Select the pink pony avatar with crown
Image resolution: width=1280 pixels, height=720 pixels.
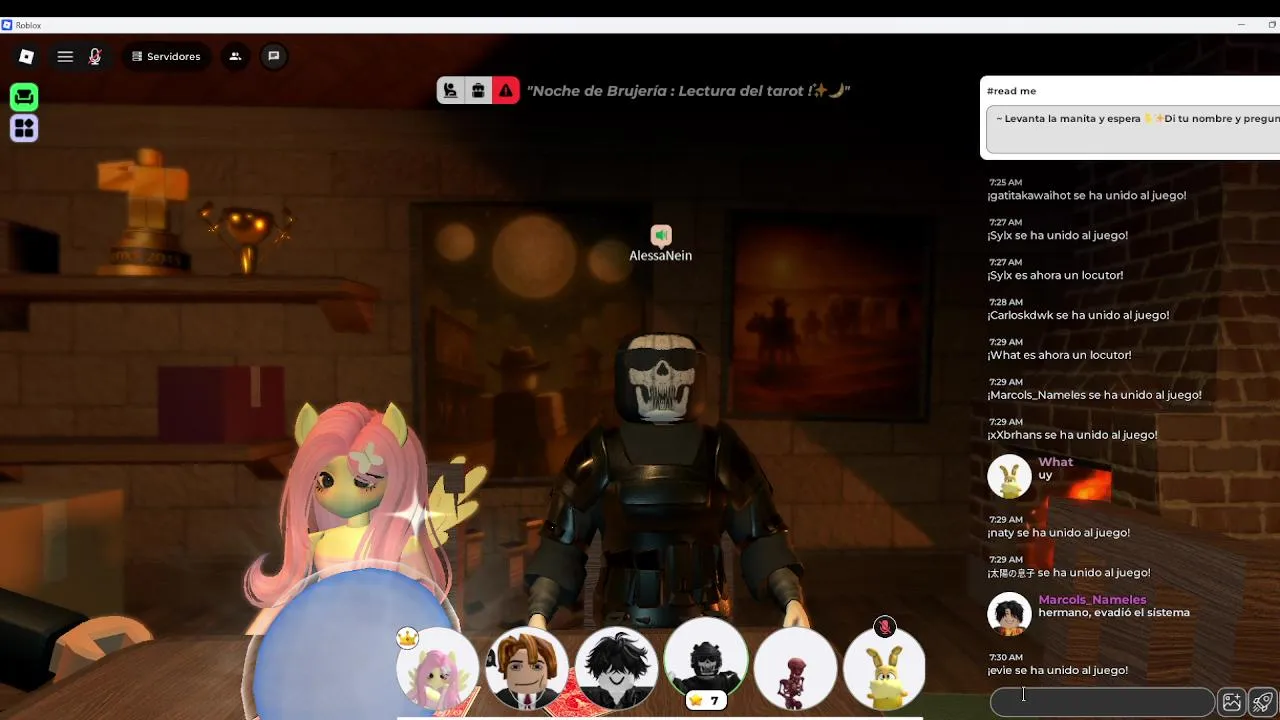point(436,668)
